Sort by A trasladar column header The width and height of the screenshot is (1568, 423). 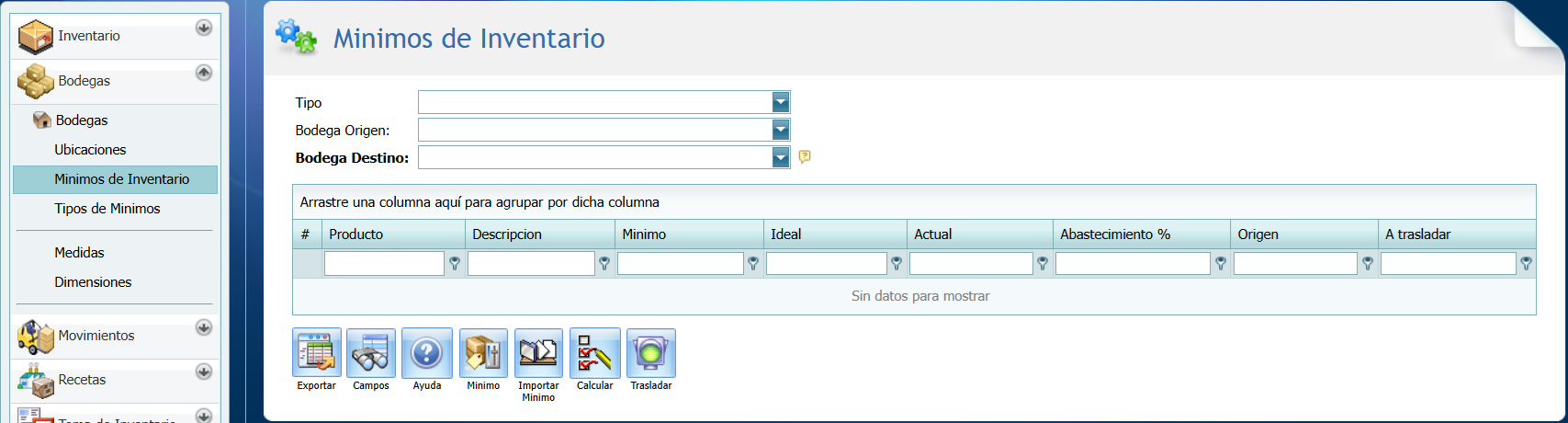click(x=1457, y=234)
